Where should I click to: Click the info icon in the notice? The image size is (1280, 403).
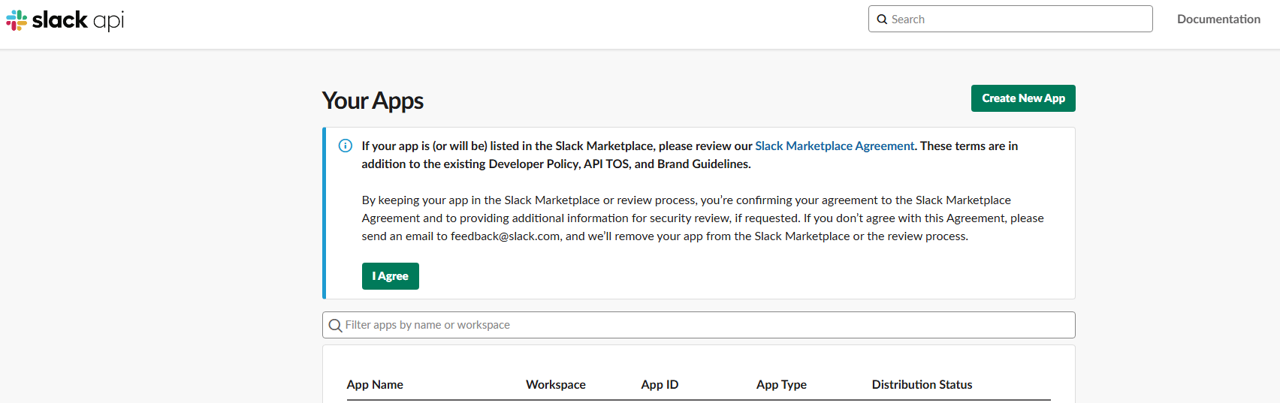(x=345, y=145)
